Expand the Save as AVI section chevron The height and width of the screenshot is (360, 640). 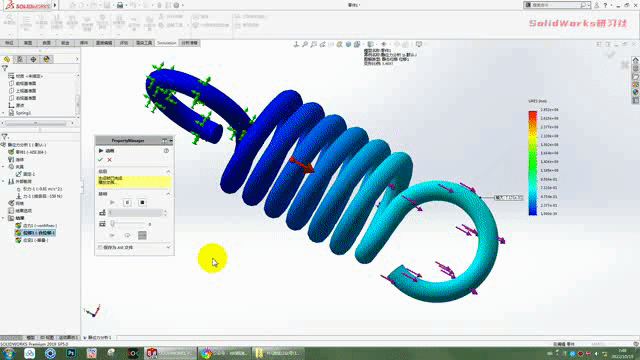168,247
